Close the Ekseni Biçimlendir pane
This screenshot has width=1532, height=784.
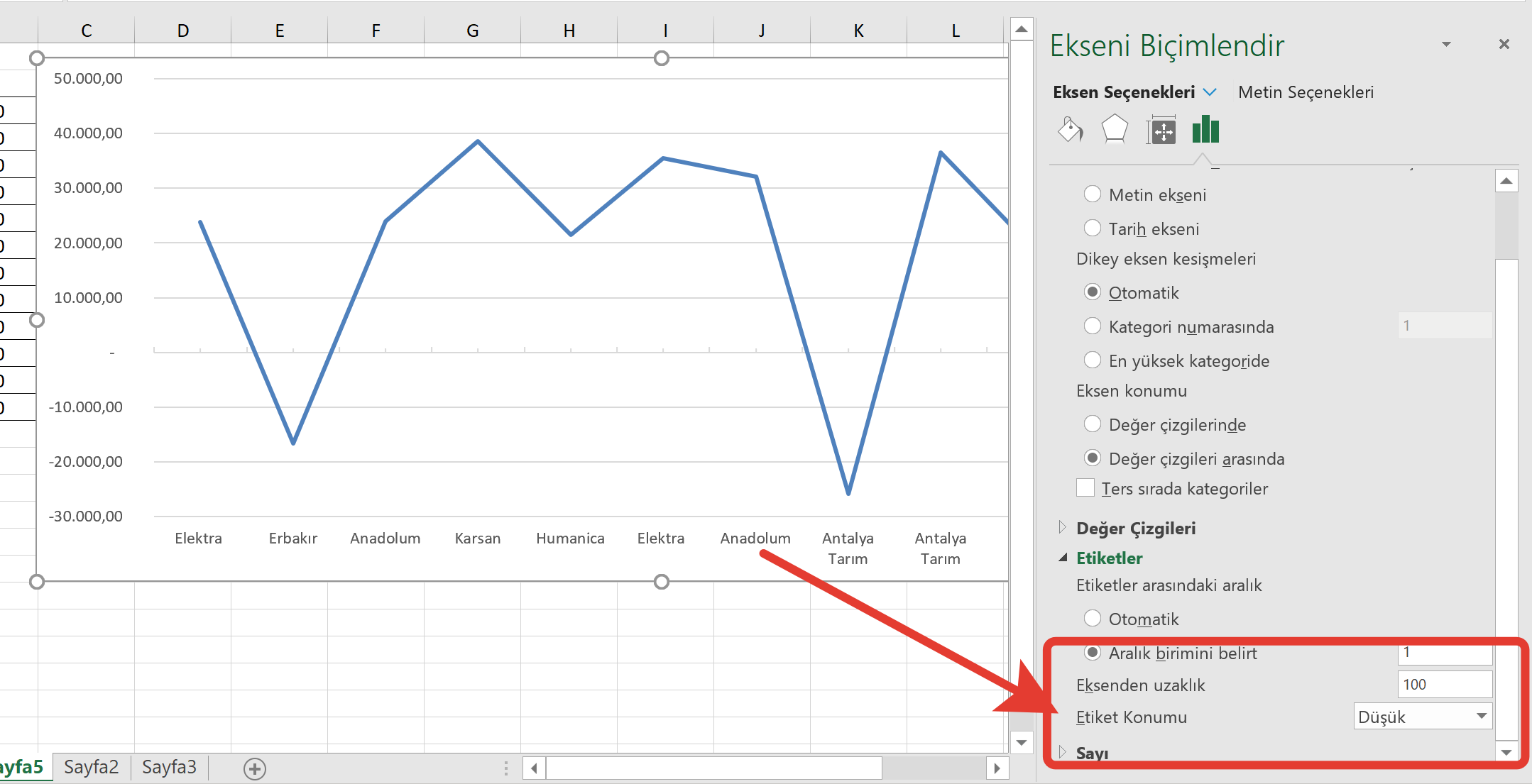[x=1504, y=44]
